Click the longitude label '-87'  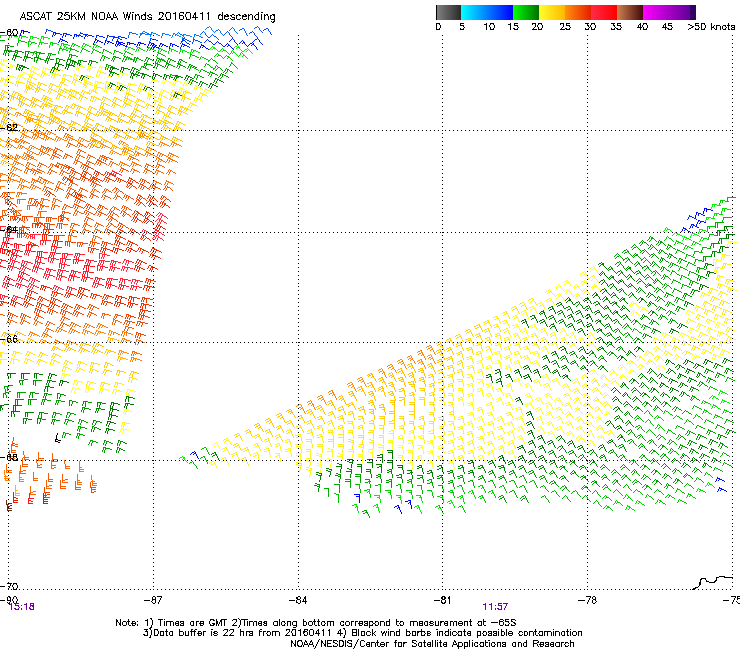point(153,600)
